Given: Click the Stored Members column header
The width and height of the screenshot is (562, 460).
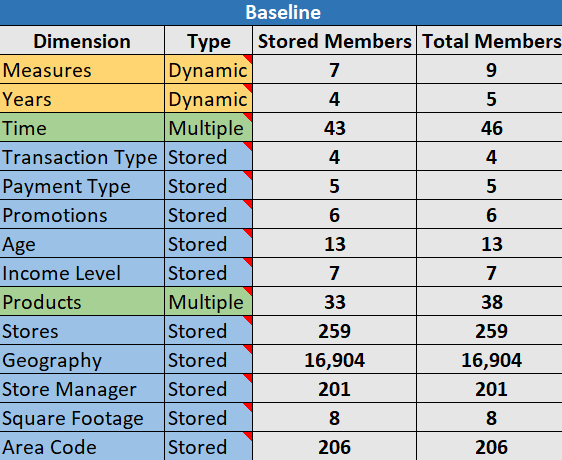Looking at the screenshot, I should [334, 41].
